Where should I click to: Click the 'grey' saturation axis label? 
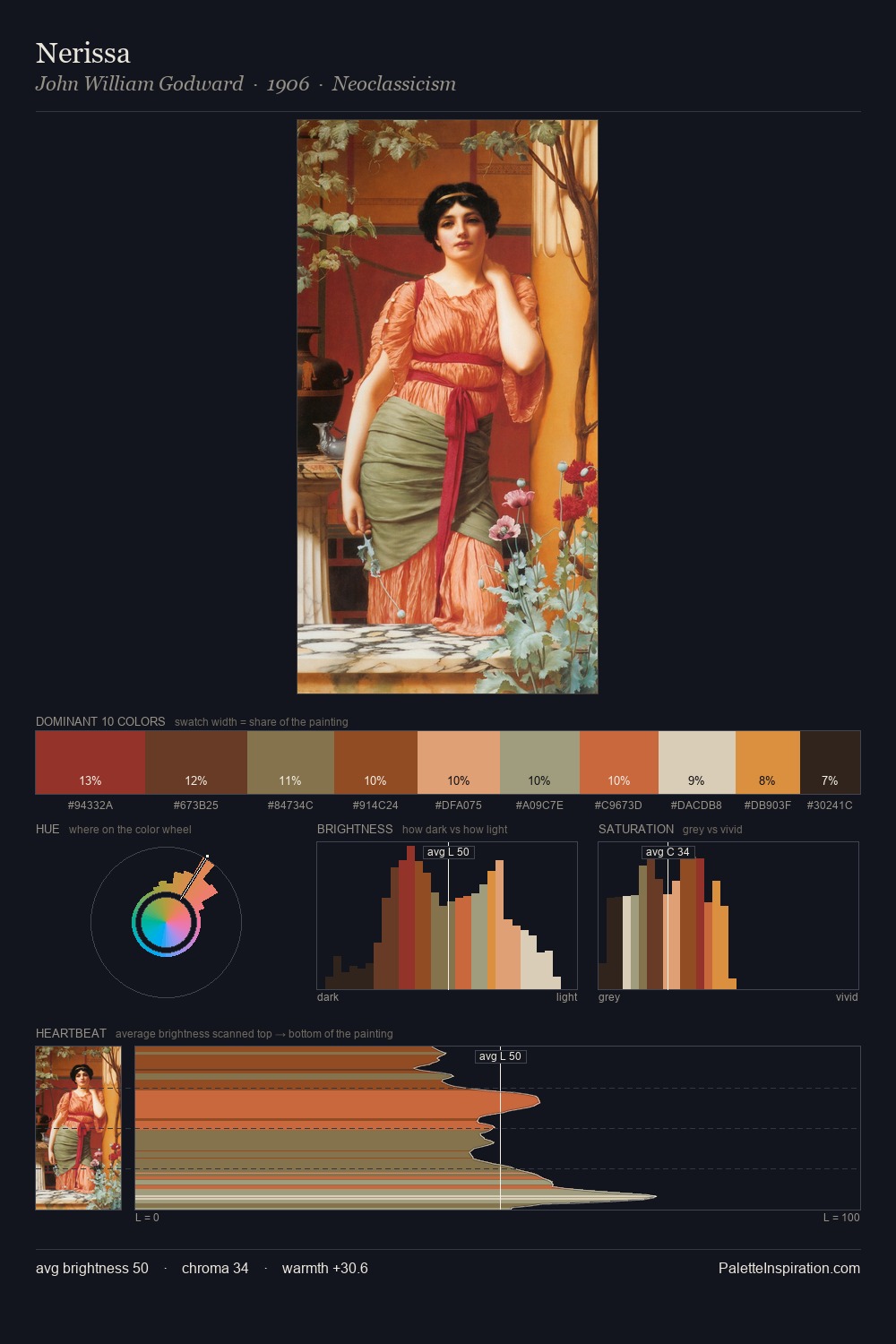(609, 997)
